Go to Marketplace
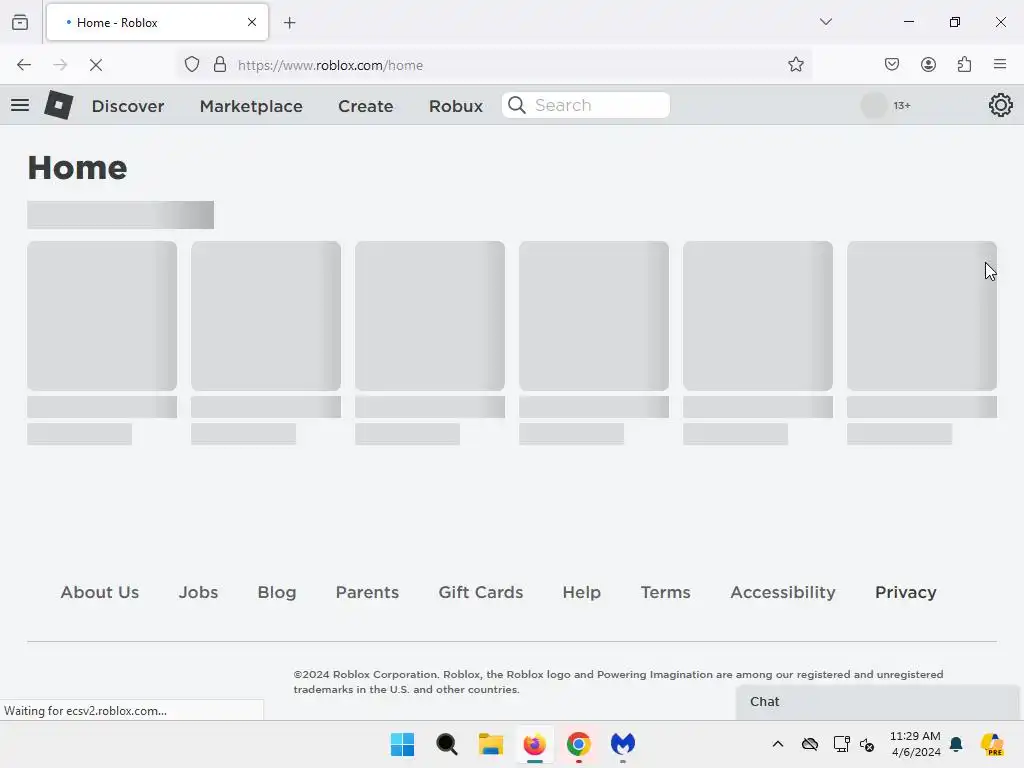This screenshot has height=768, width=1024. click(x=251, y=106)
